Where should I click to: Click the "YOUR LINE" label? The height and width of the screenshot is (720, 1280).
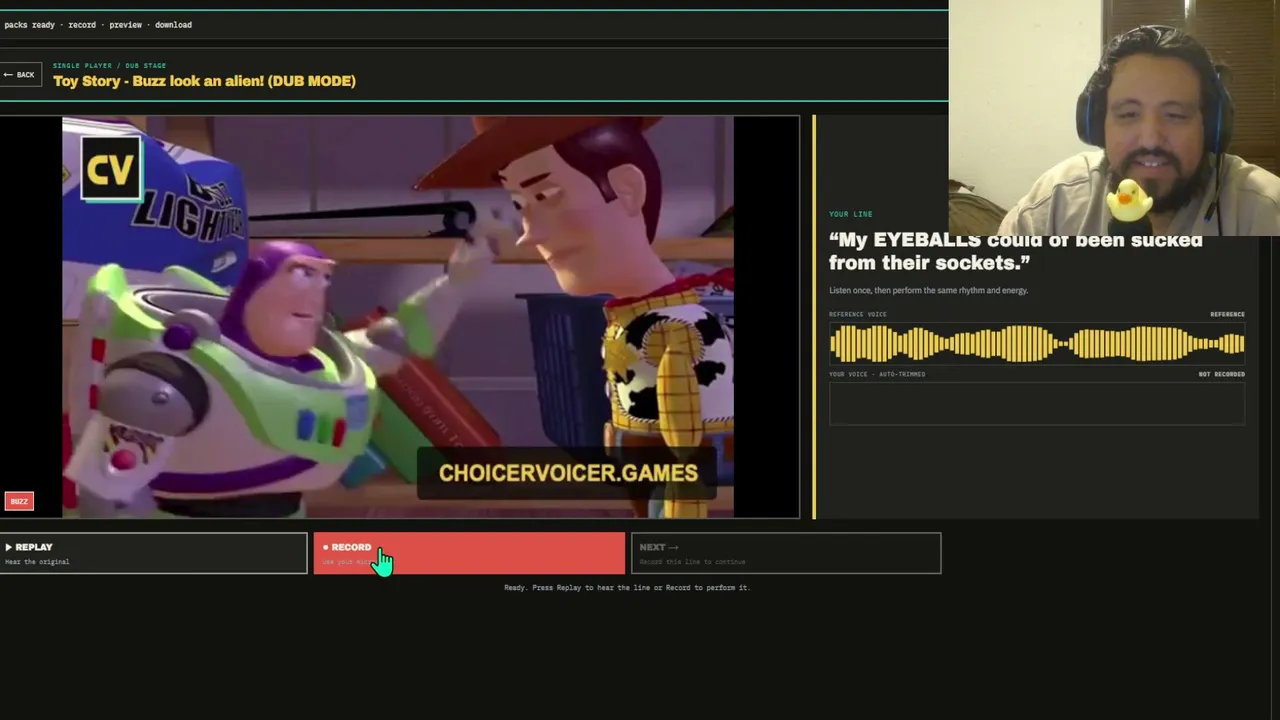click(851, 214)
